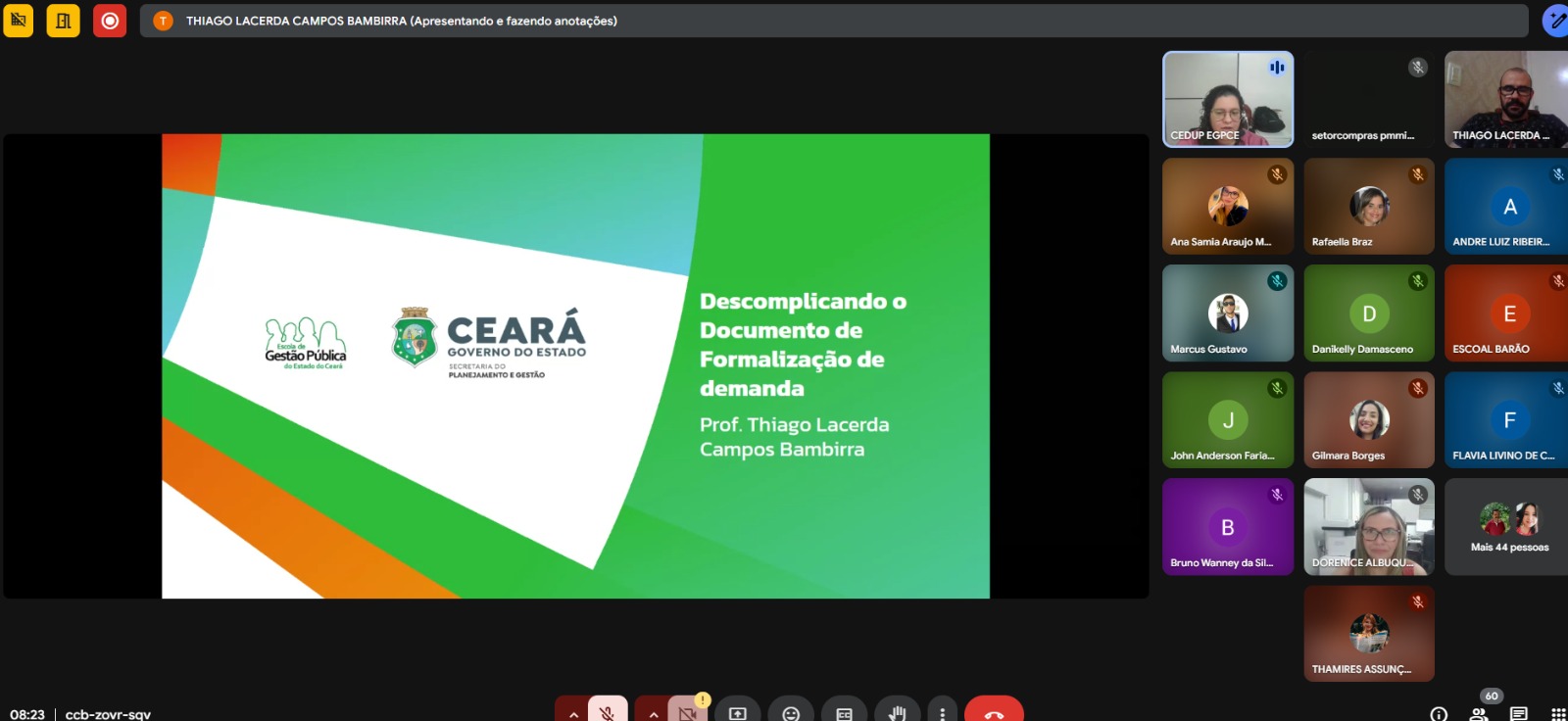Expand audio settings arrow beside microphone

573,714
